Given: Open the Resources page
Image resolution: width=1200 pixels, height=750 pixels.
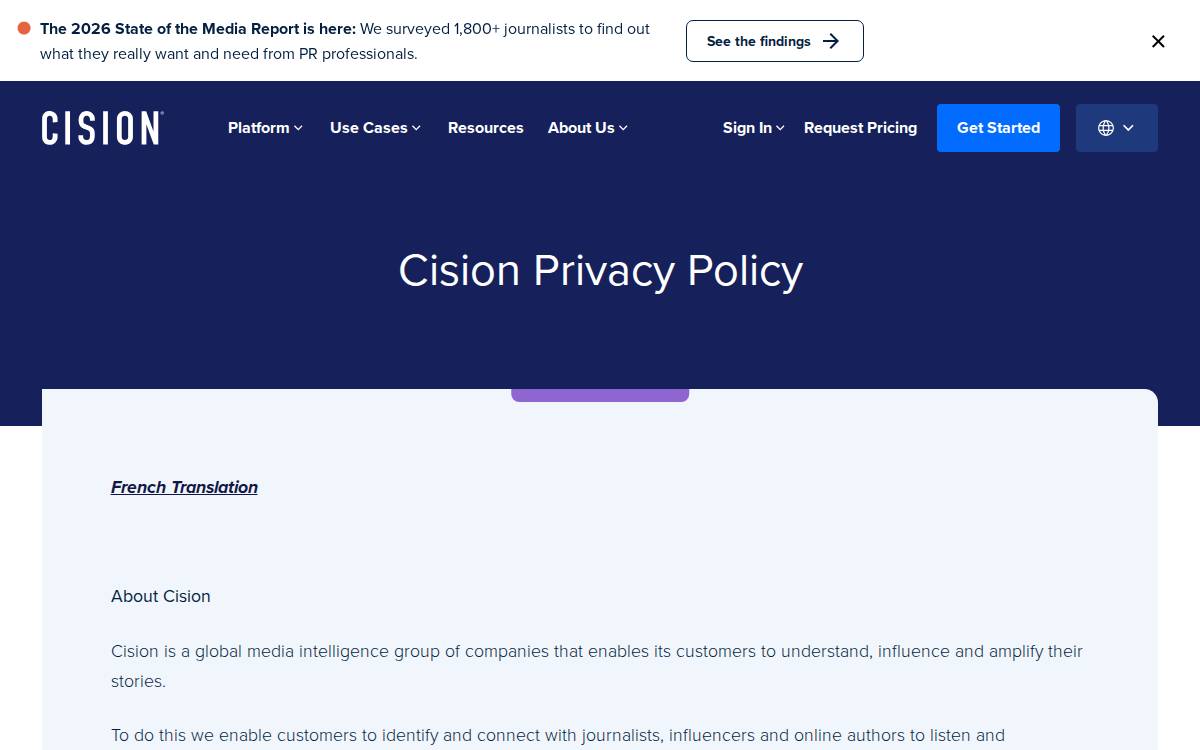Looking at the screenshot, I should (x=486, y=128).
